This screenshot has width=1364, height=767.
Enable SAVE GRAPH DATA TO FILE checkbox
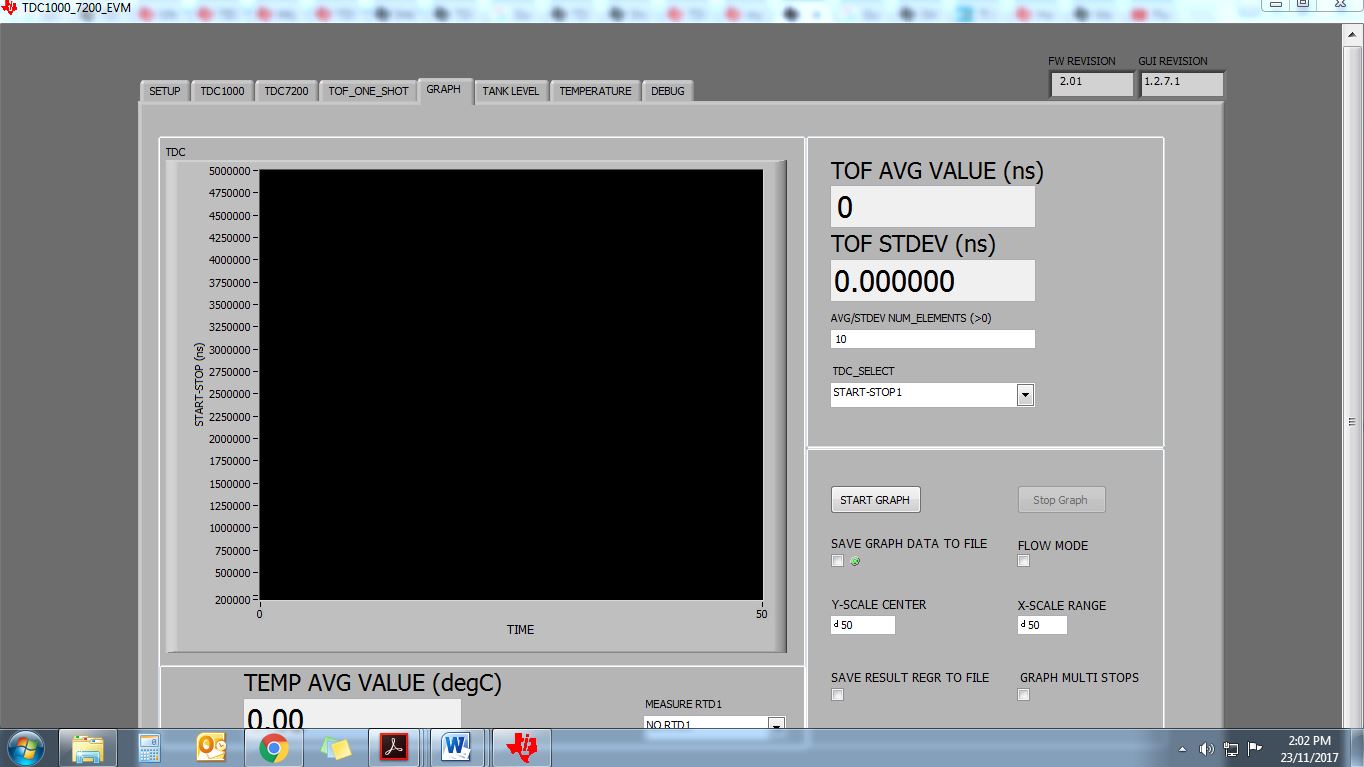point(838,561)
